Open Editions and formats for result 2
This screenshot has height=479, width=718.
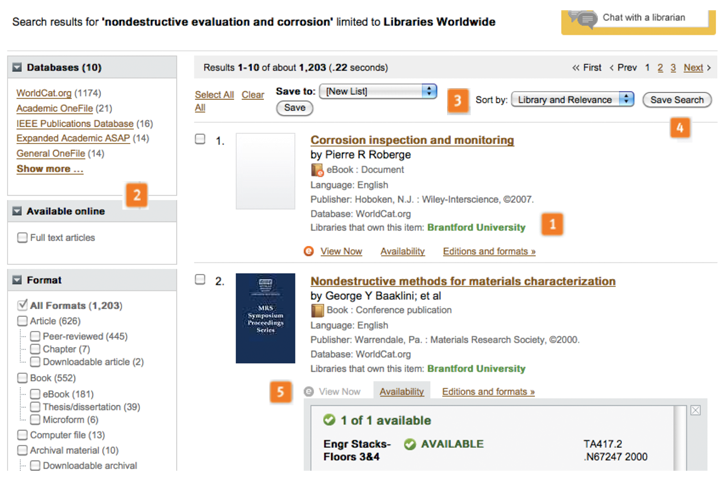(x=488, y=392)
